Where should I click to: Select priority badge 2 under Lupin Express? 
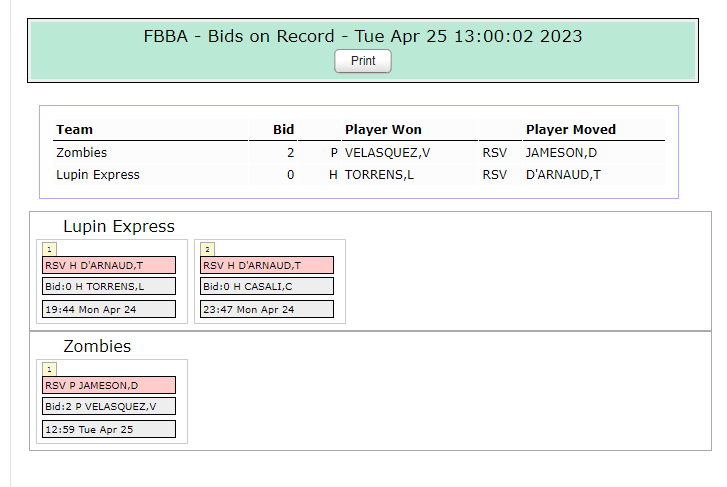[x=207, y=249]
